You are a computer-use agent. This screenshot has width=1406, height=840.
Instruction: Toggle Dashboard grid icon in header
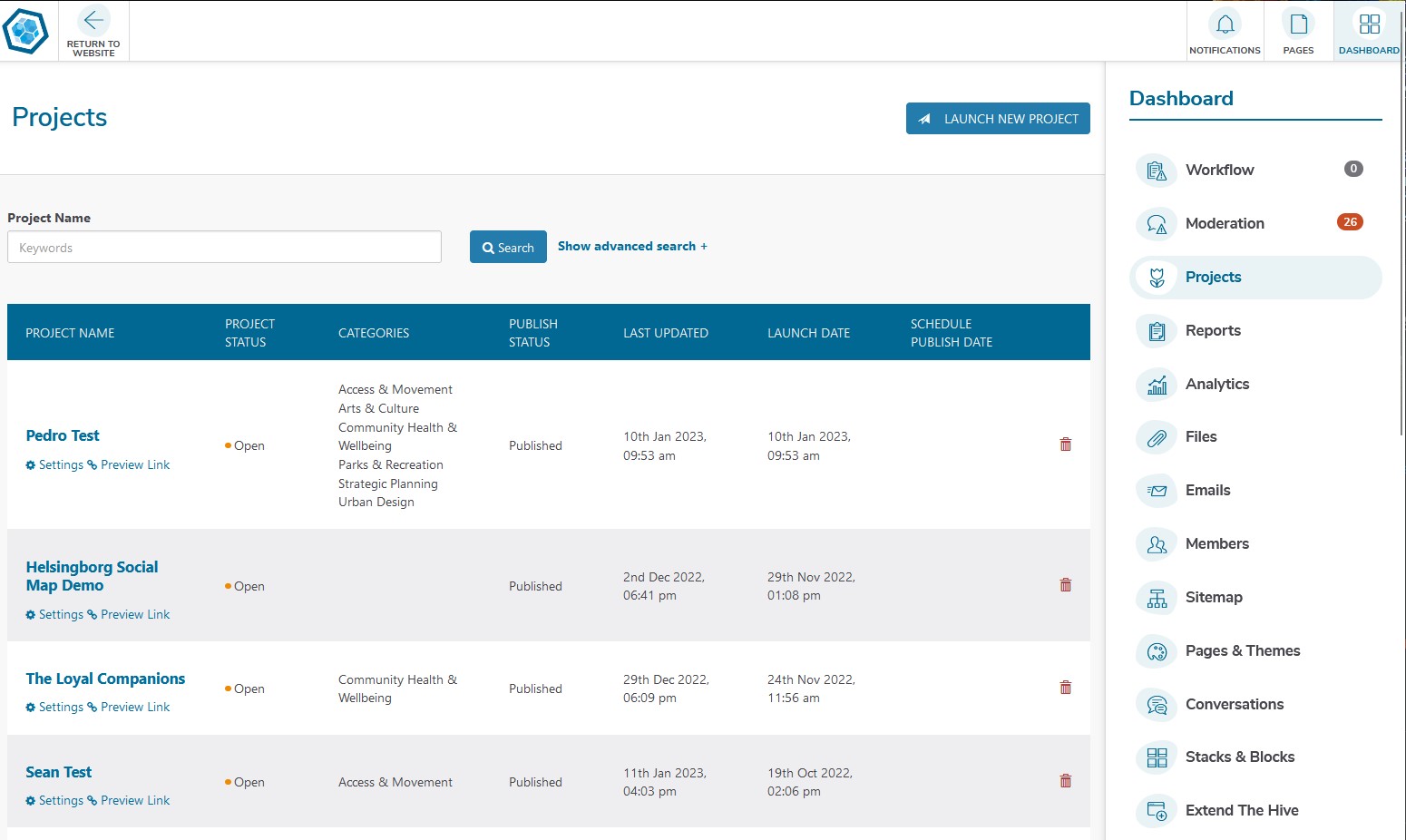[x=1369, y=24]
